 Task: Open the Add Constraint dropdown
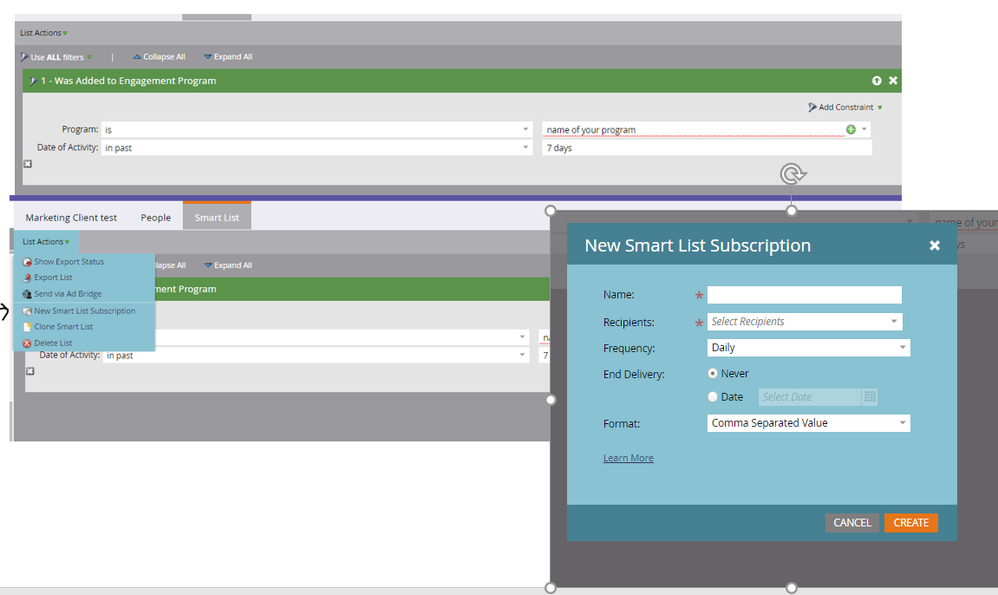[x=845, y=107]
